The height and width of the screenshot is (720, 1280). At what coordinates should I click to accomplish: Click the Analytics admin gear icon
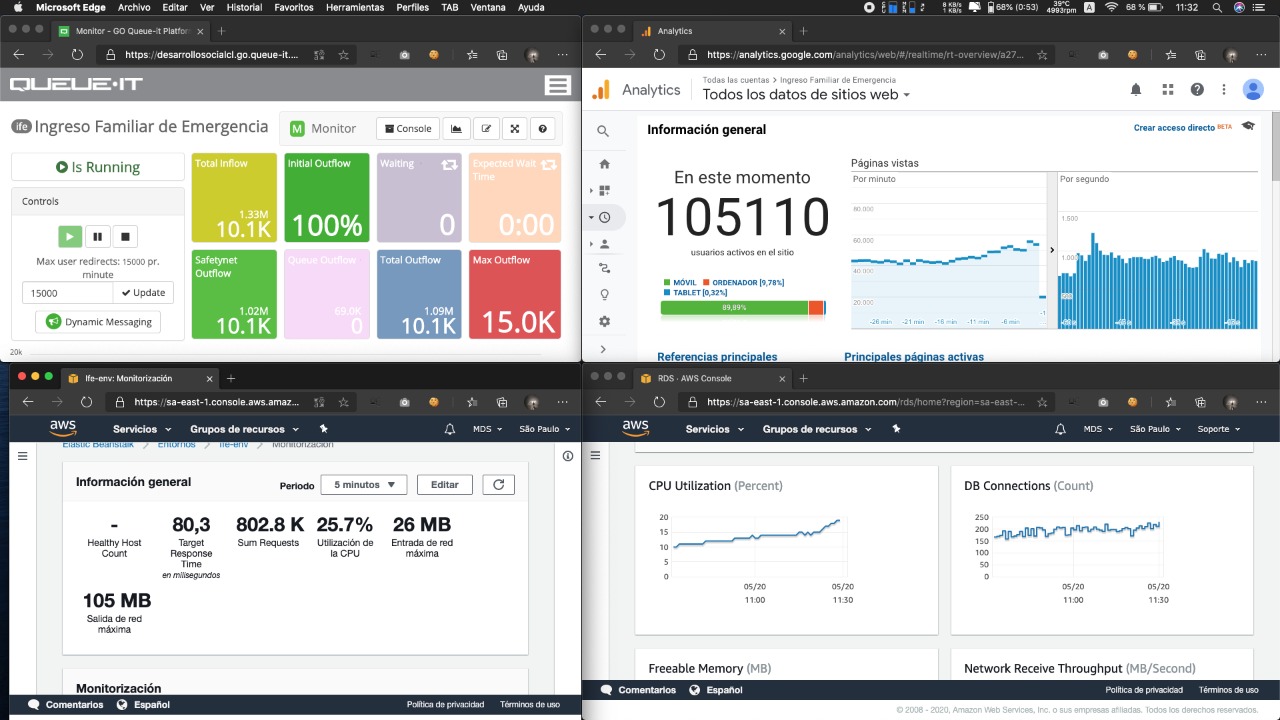click(604, 322)
